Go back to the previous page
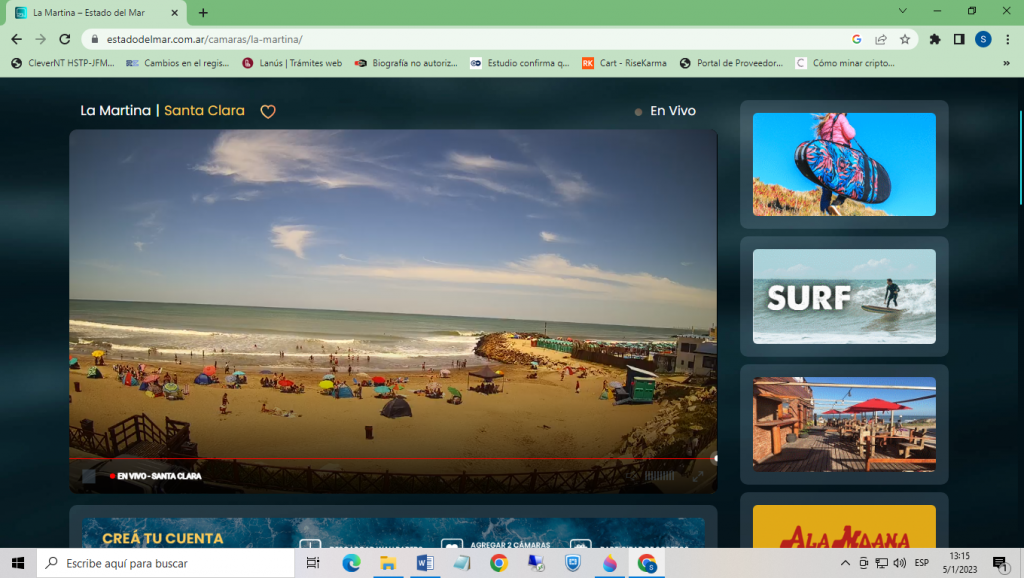The width and height of the screenshot is (1024, 578). pyautogui.click(x=16, y=39)
